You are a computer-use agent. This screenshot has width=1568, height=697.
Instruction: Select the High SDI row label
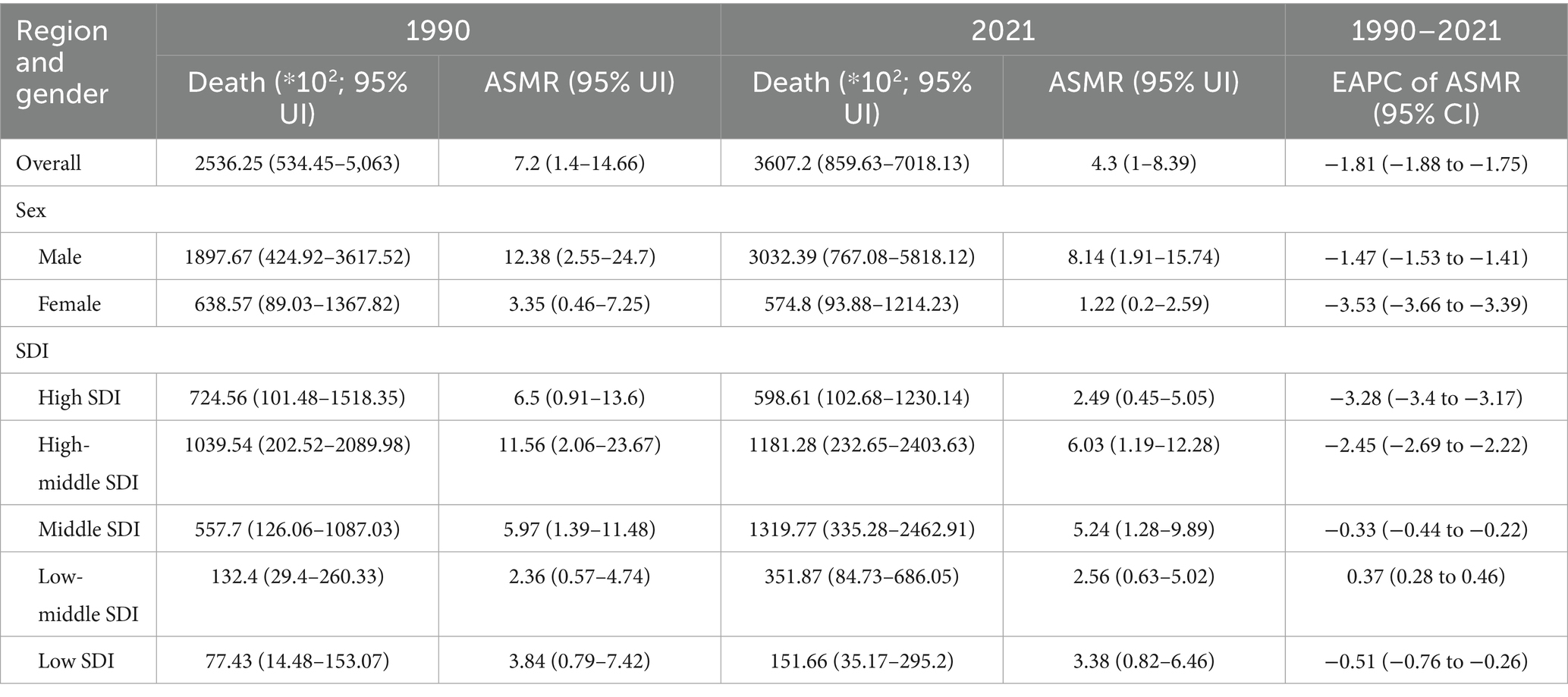click(80, 397)
